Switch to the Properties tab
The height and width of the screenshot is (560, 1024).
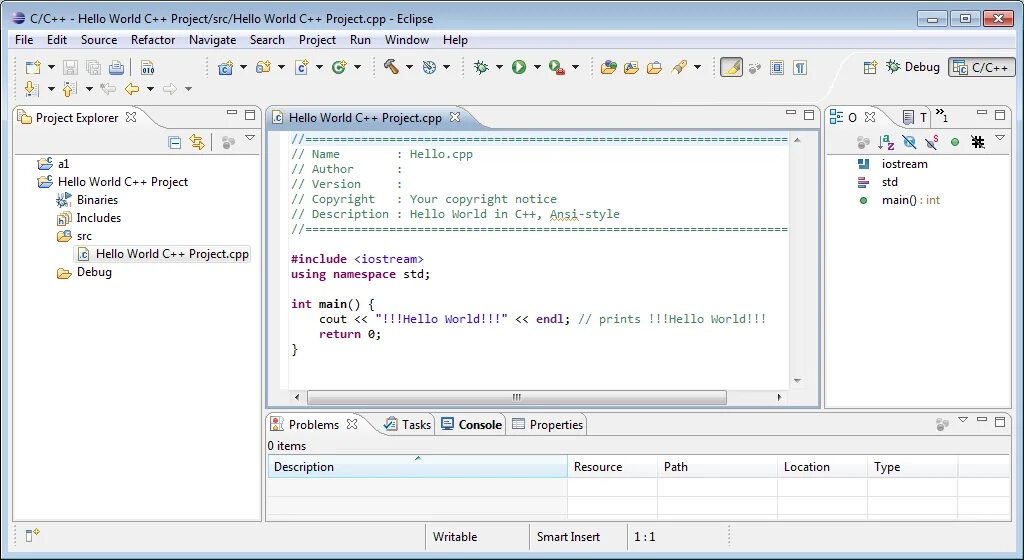548,424
